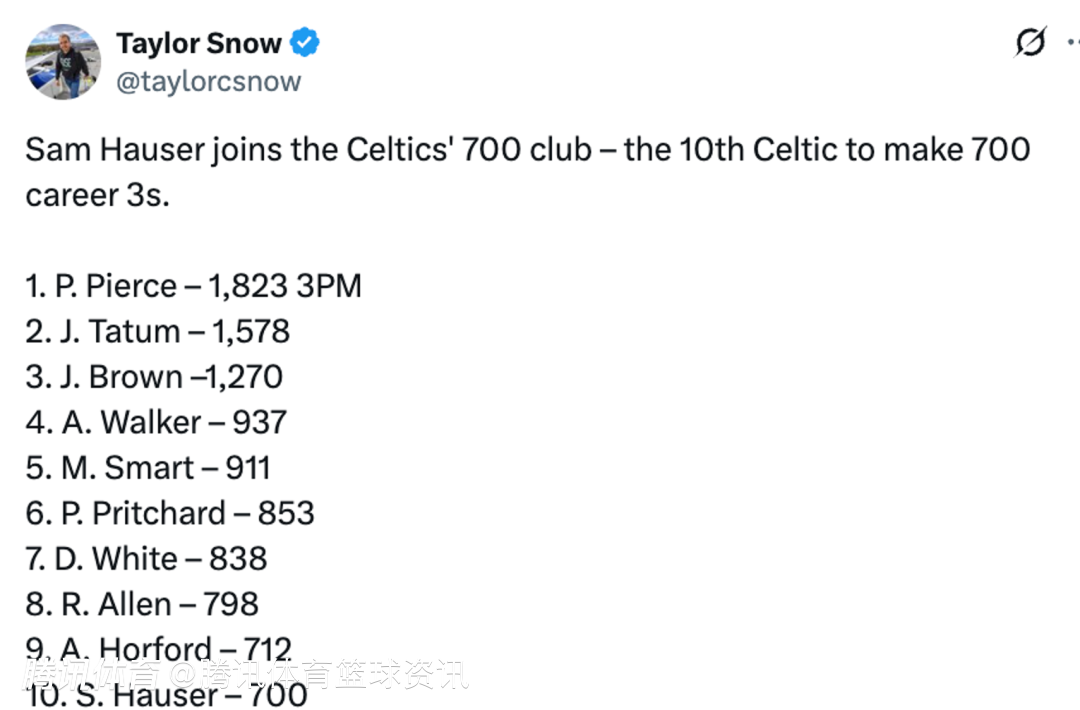1080x710 pixels.
Task: Open the @taylorcsnow handle link
Action: (x=208, y=81)
